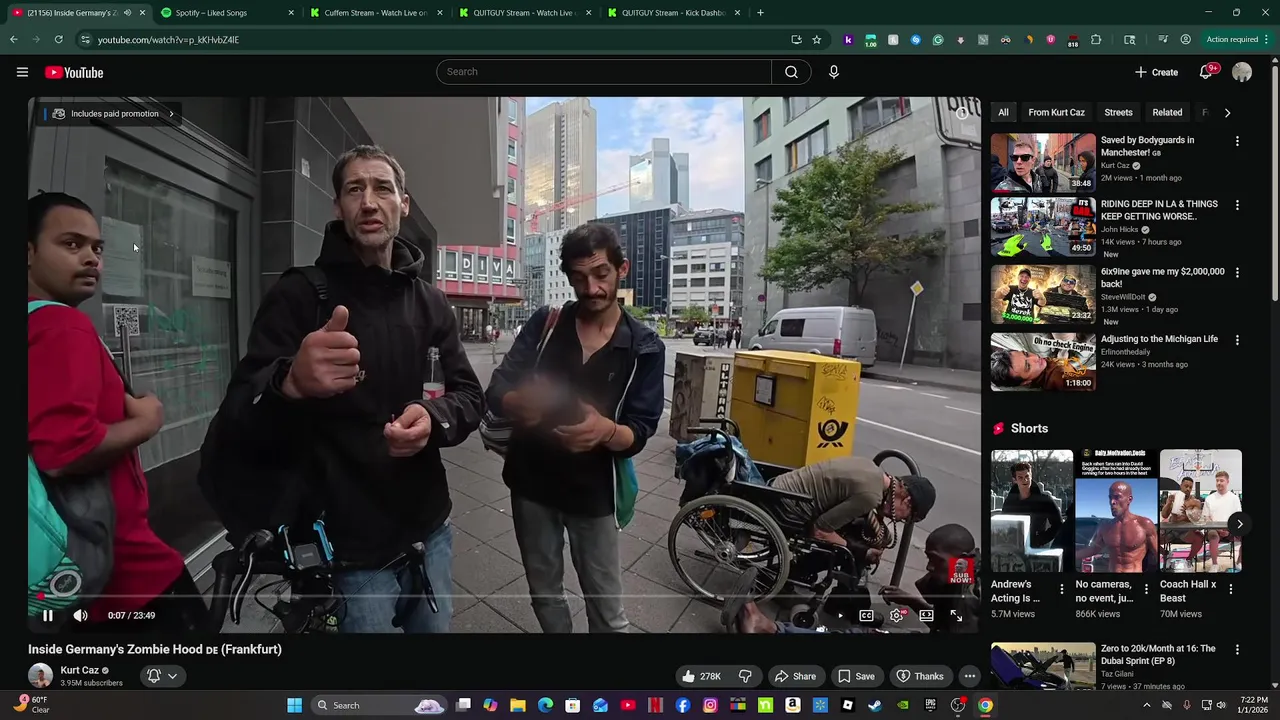Open options for 6ix9ine $2,000,000 video
Screen dimensions: 1280x720
tap(1237, 272)
